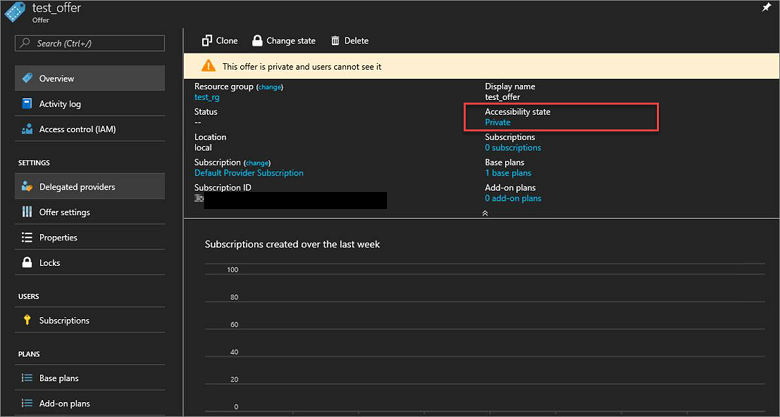Click the Delete trash icon

(x=335, y=41)
